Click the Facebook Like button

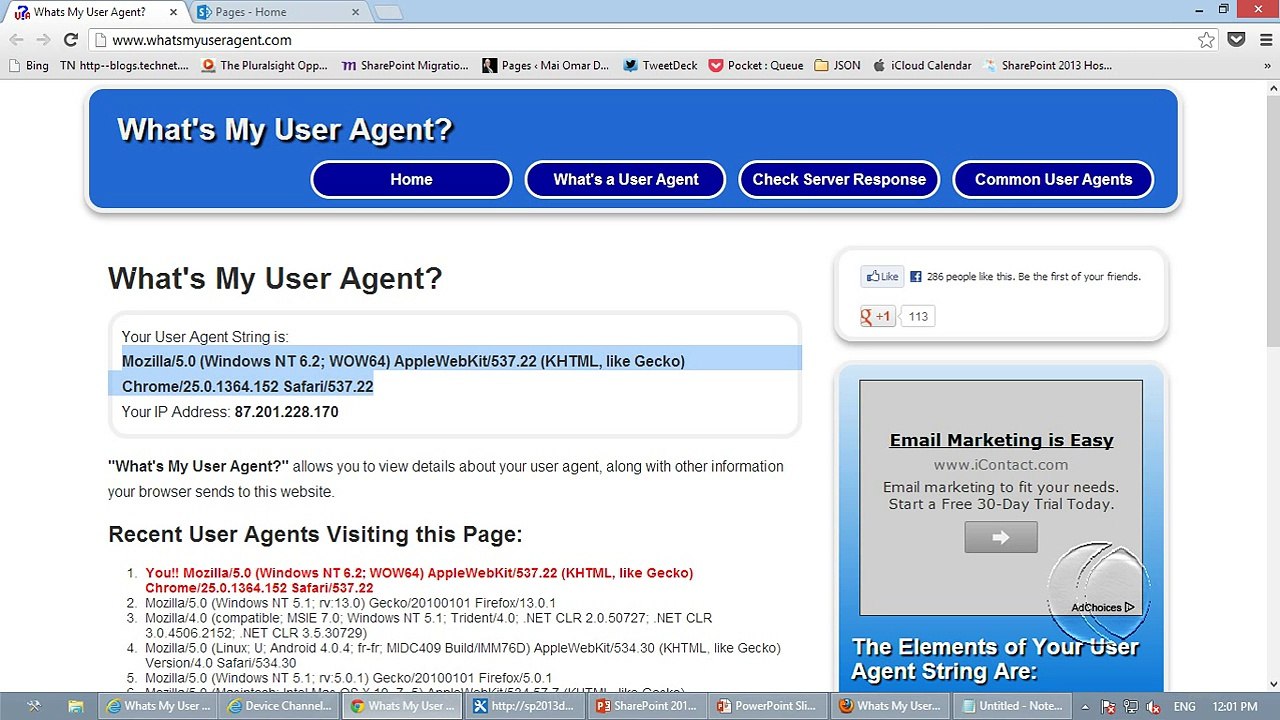[x=882, y=277]
